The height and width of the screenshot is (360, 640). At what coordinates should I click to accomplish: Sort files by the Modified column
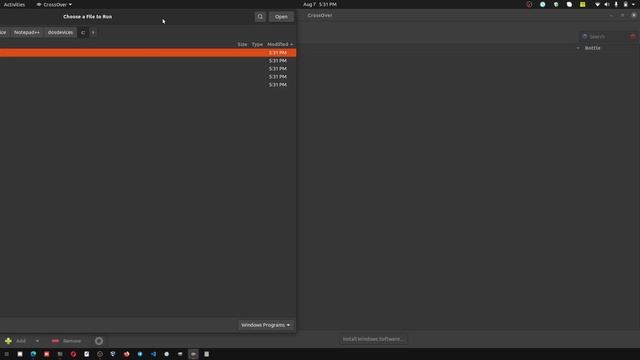[x=280, y=44]
